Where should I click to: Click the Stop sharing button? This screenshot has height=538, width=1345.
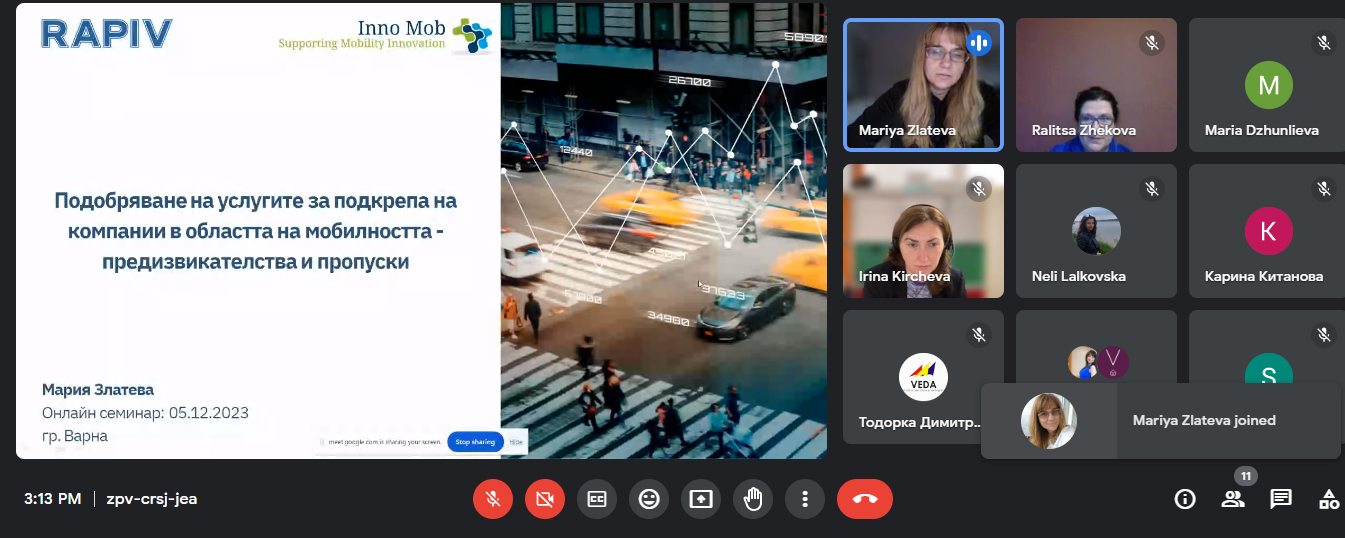coord(476,442)
